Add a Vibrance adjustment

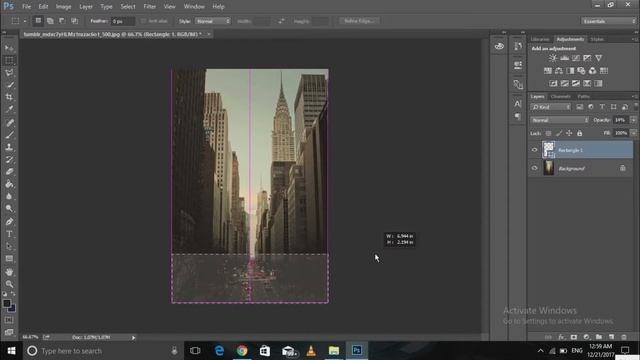598,58
